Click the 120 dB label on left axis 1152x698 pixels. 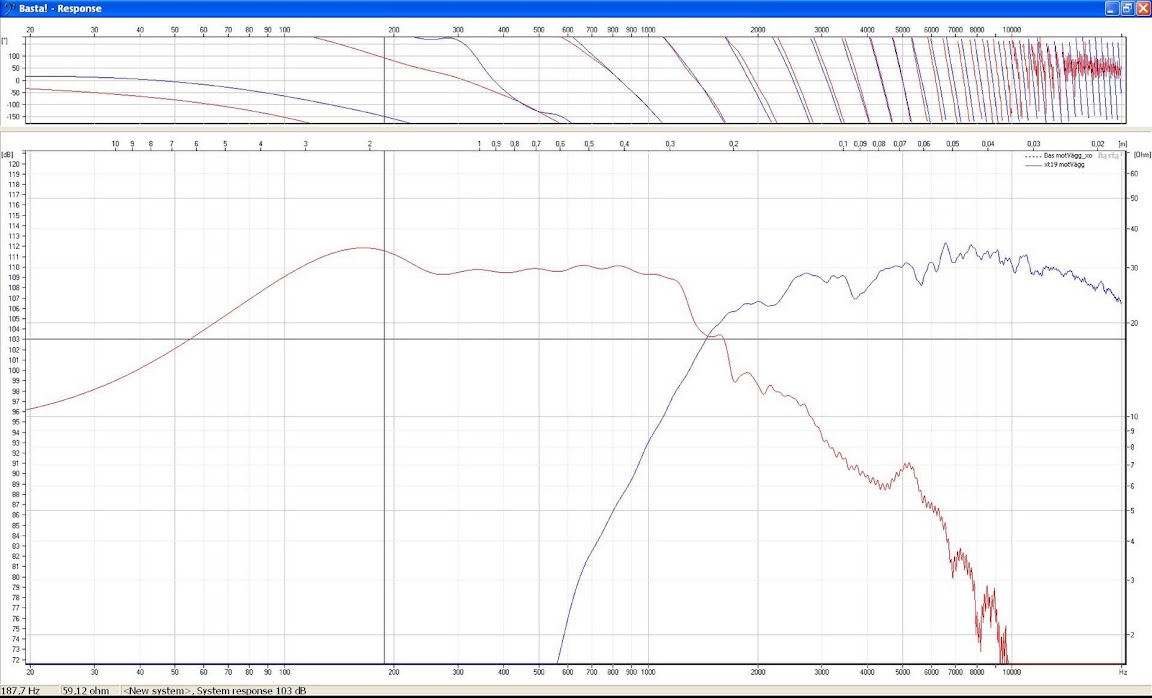point(13,163)
